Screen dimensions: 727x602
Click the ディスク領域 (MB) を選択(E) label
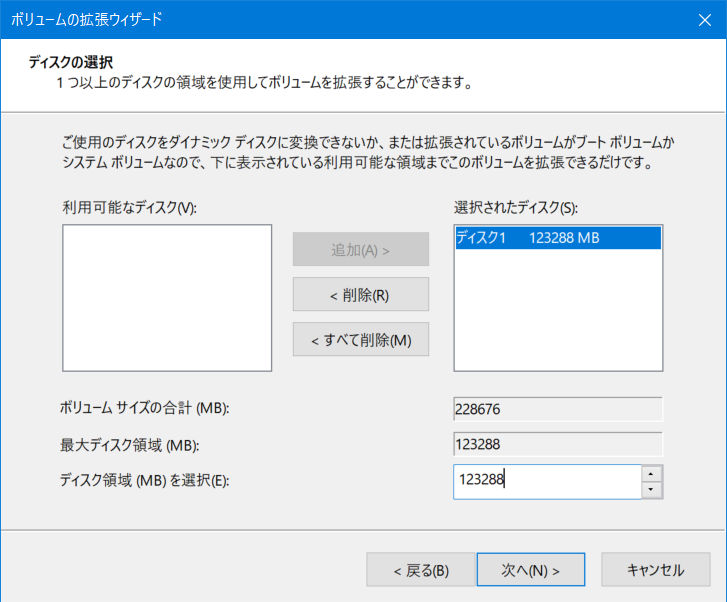coord(145,481)
